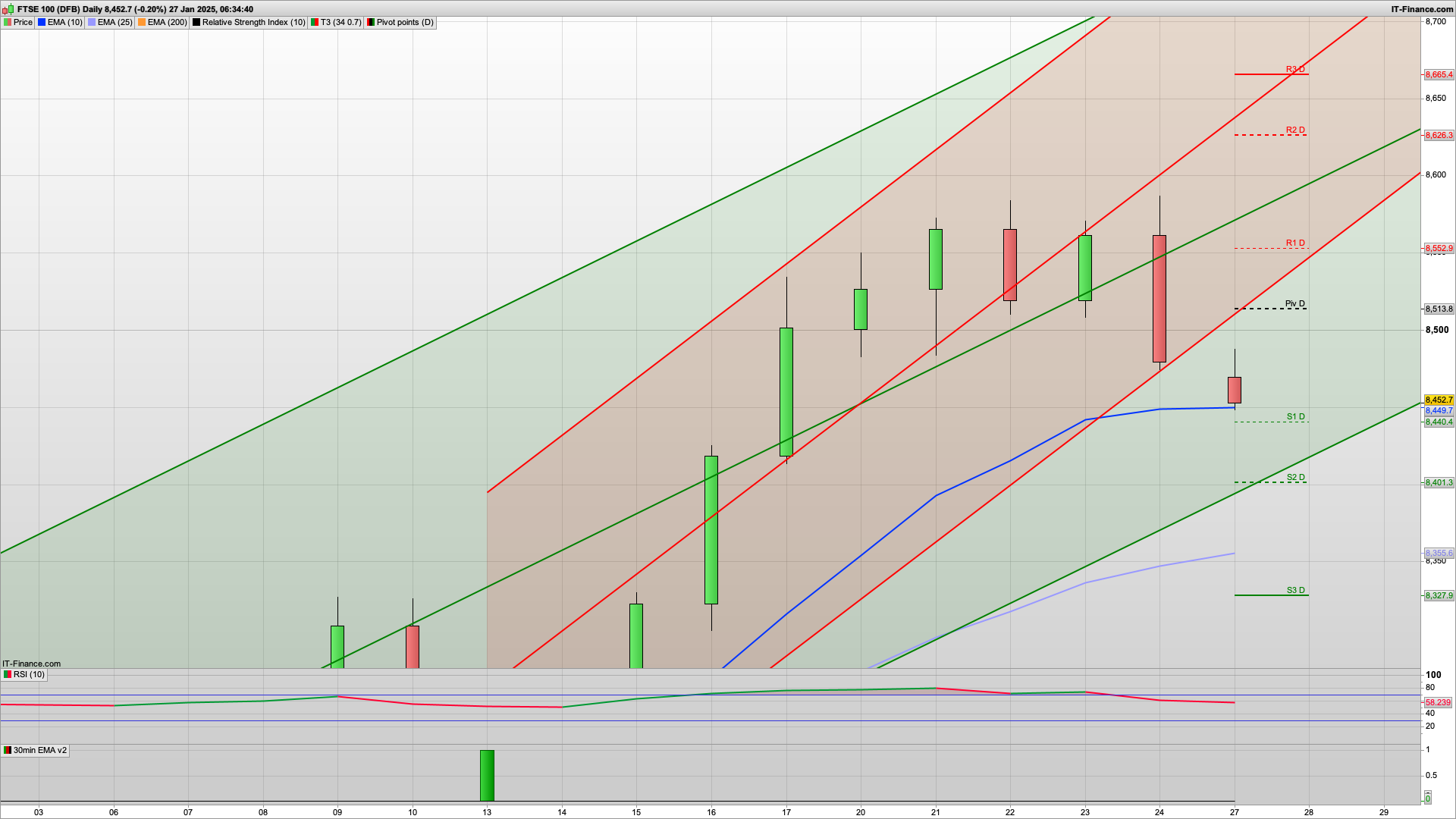Select the RSI (10) panel label
Image resolution: width=1456 pixels, height=819 pixels.
tap(29, 674)
